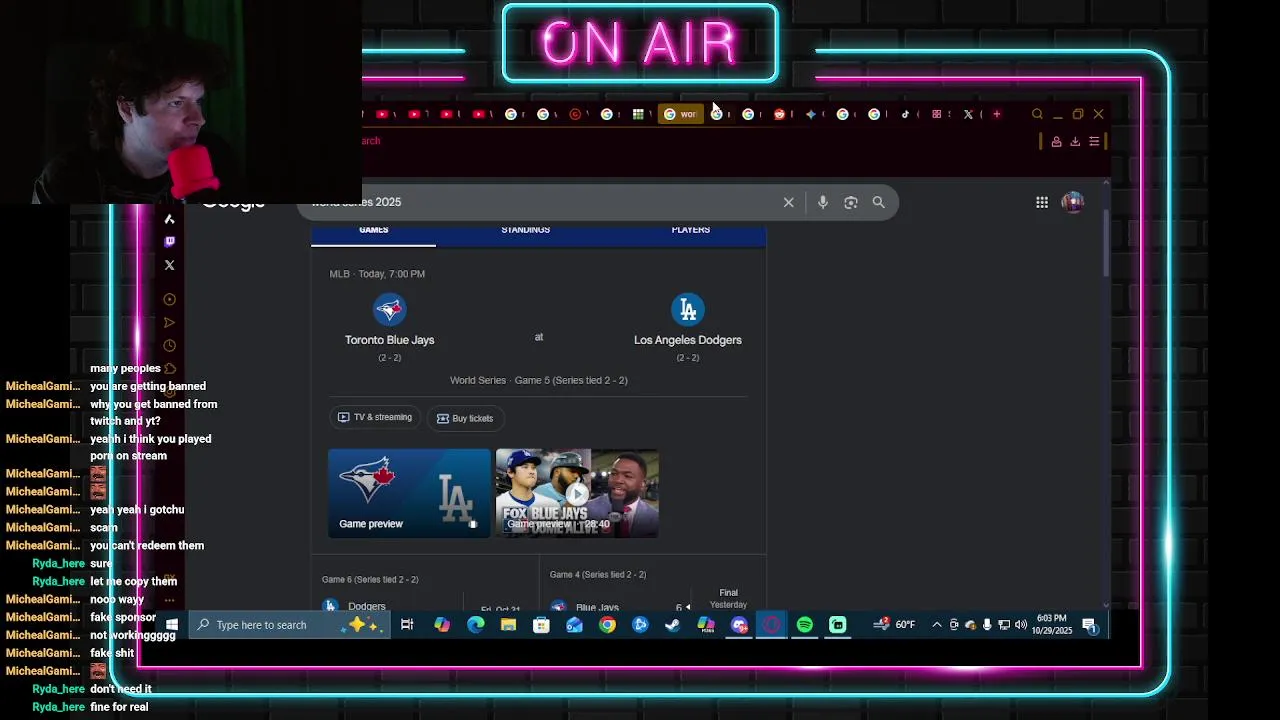Click the Buy tickets button
The image size is (1280, 720).
point(465,418)
